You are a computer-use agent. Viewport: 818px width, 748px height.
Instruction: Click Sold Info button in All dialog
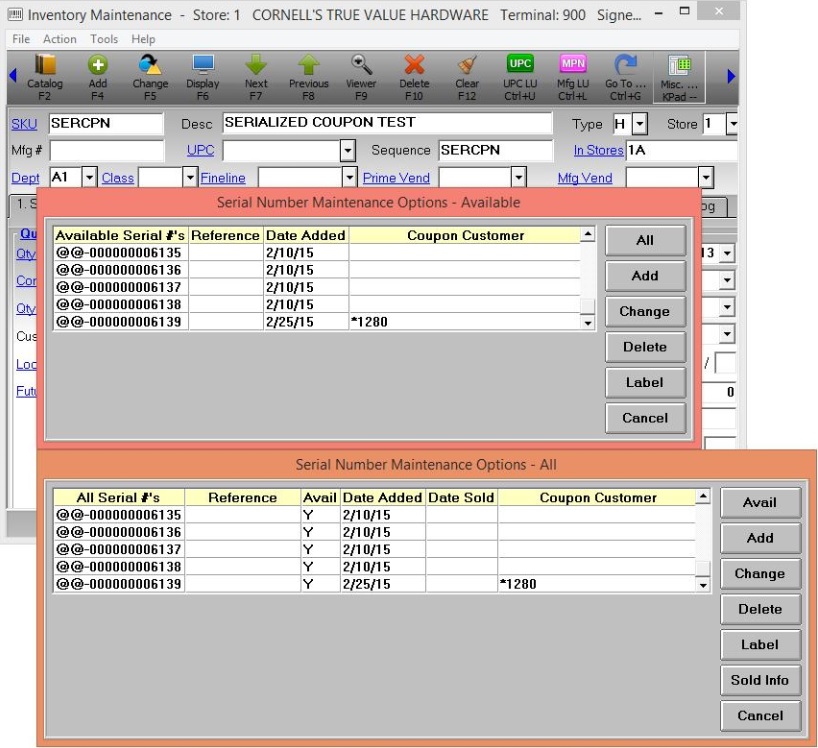pyautogui.click(x=759, y=680)
